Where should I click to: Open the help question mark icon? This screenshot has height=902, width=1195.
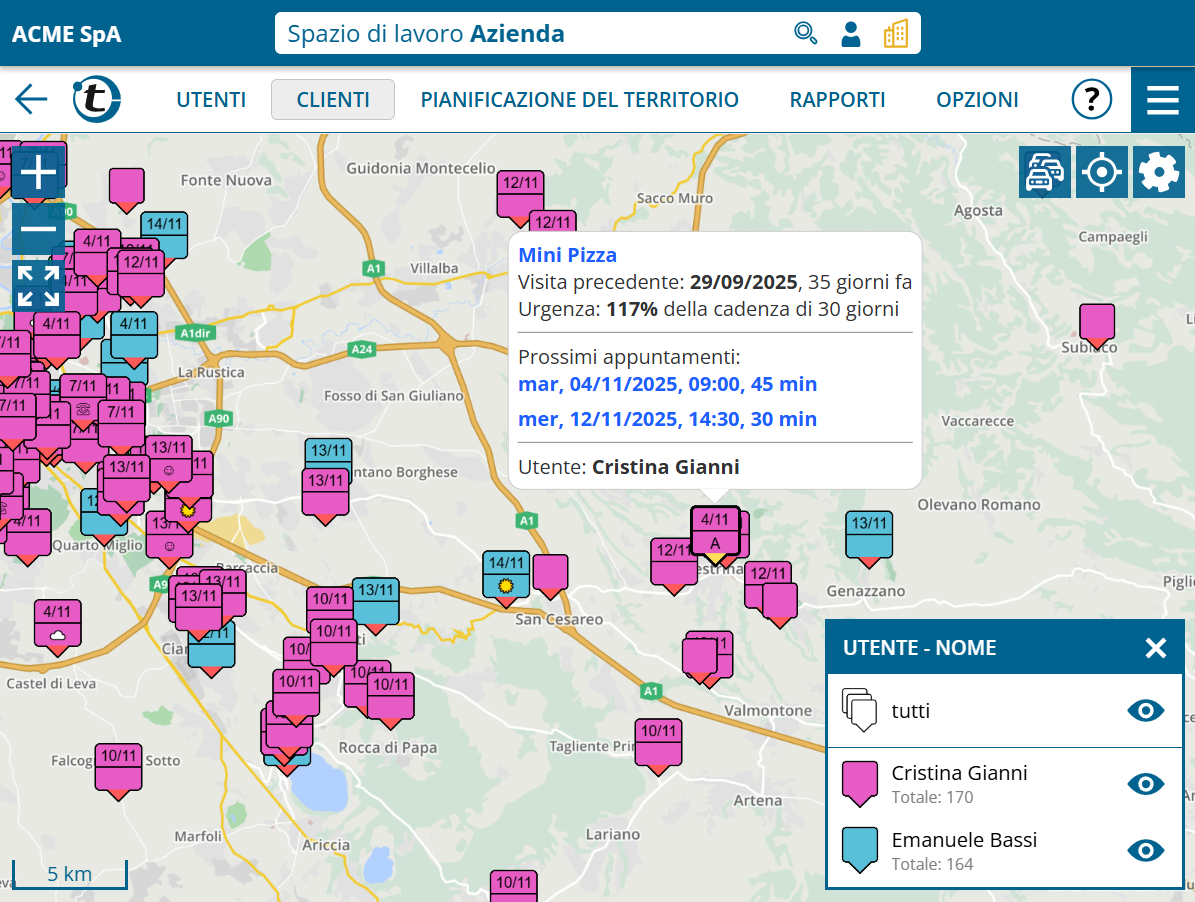tap(1092, 99)
